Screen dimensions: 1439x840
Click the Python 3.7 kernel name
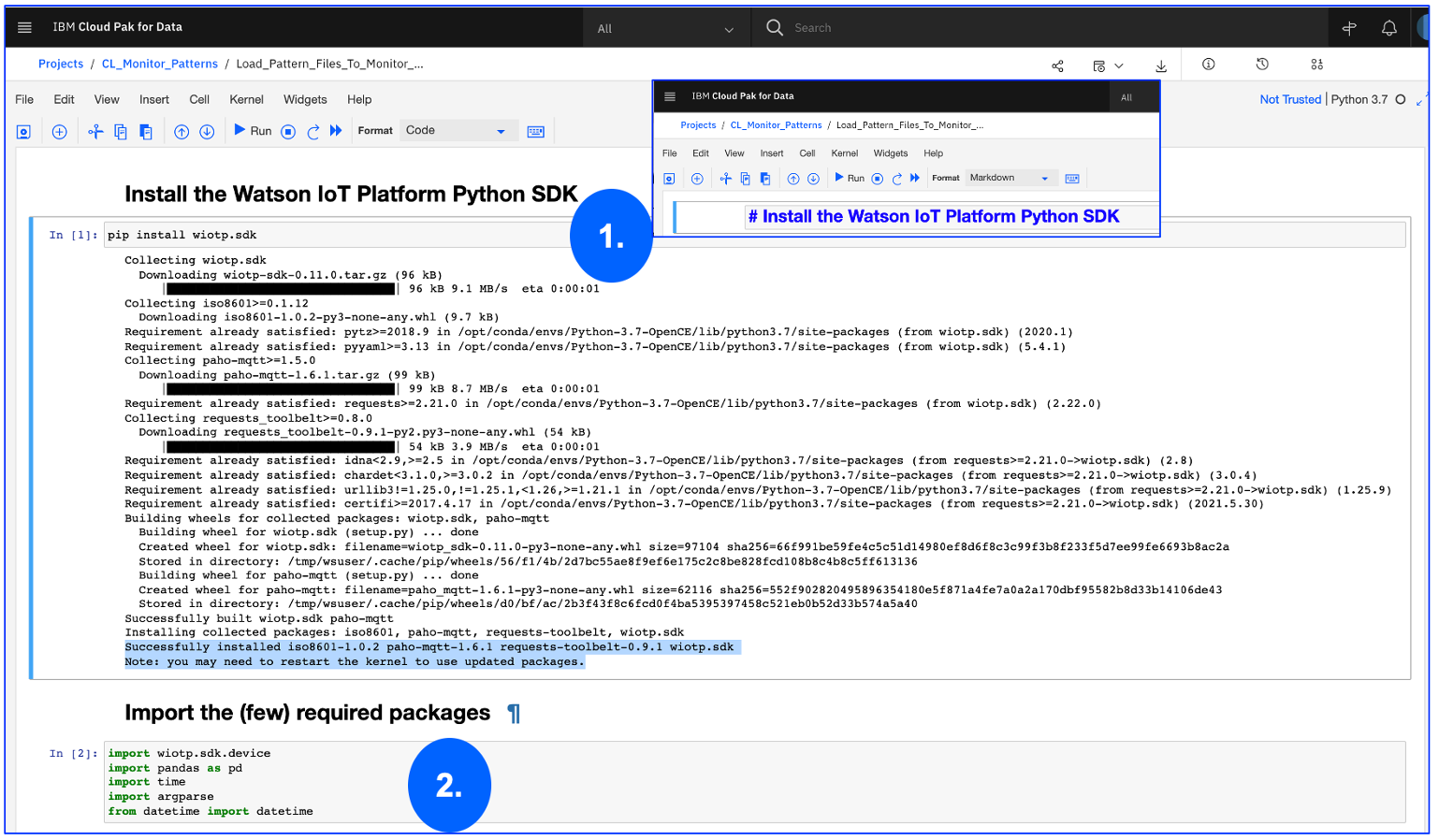[1359, 99]
